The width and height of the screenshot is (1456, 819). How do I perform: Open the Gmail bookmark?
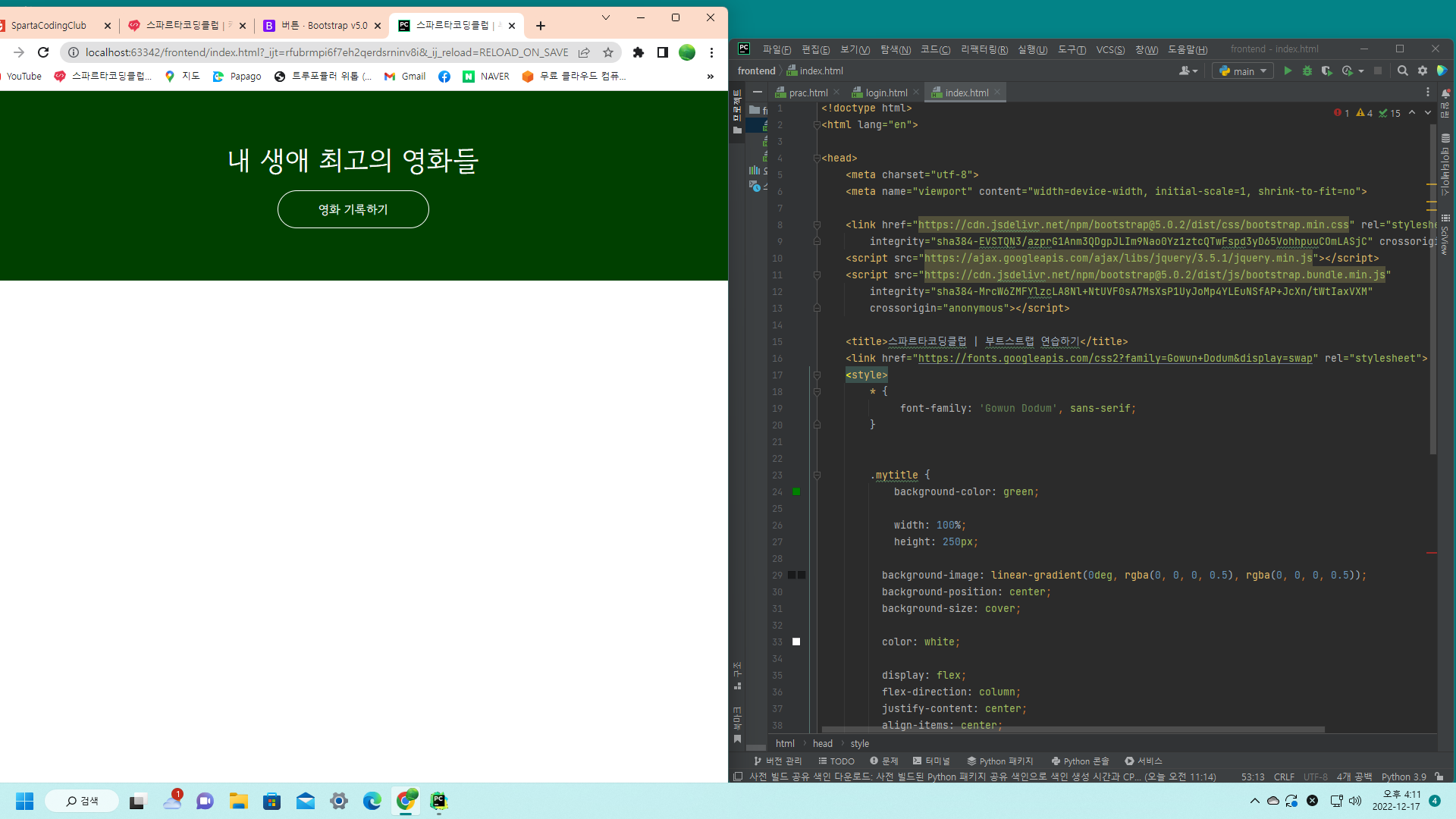(x=405, y=77)
